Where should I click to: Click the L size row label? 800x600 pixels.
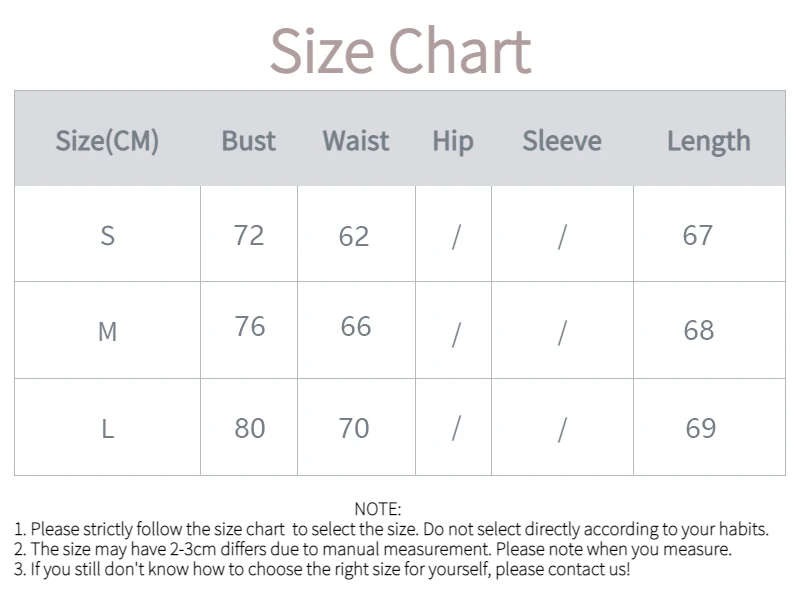(x=107, y=429)
